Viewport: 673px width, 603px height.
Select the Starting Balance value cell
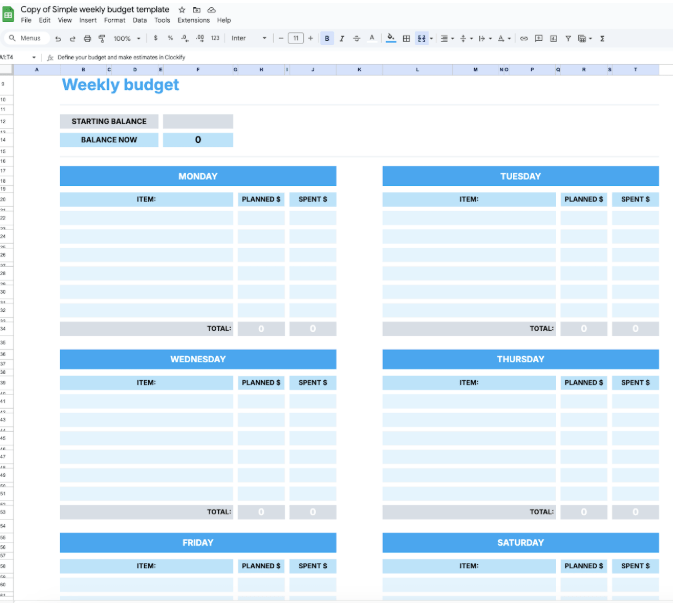(198, 121)
